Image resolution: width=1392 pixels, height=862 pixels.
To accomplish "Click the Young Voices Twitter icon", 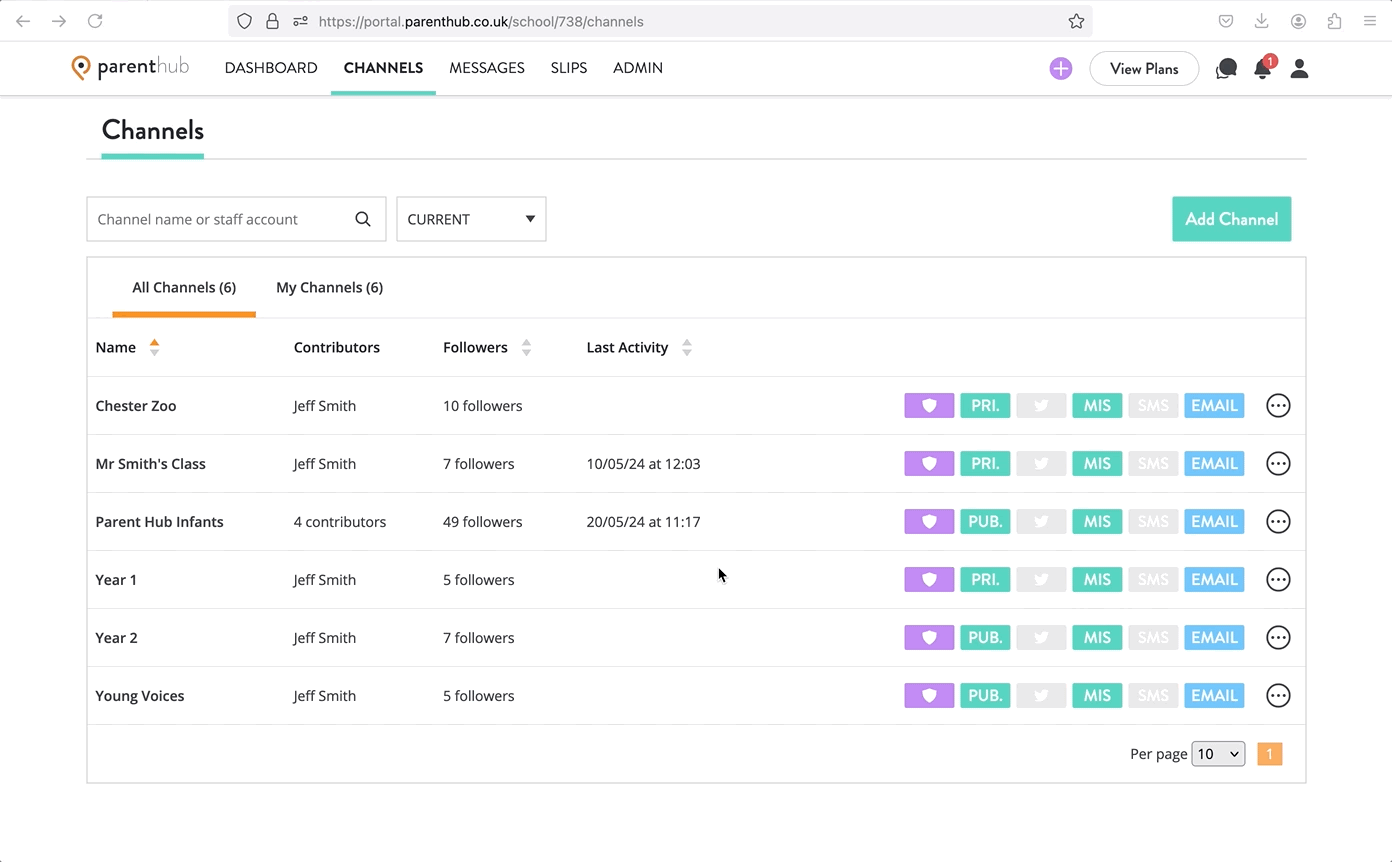I will [x=1041, y=696].
